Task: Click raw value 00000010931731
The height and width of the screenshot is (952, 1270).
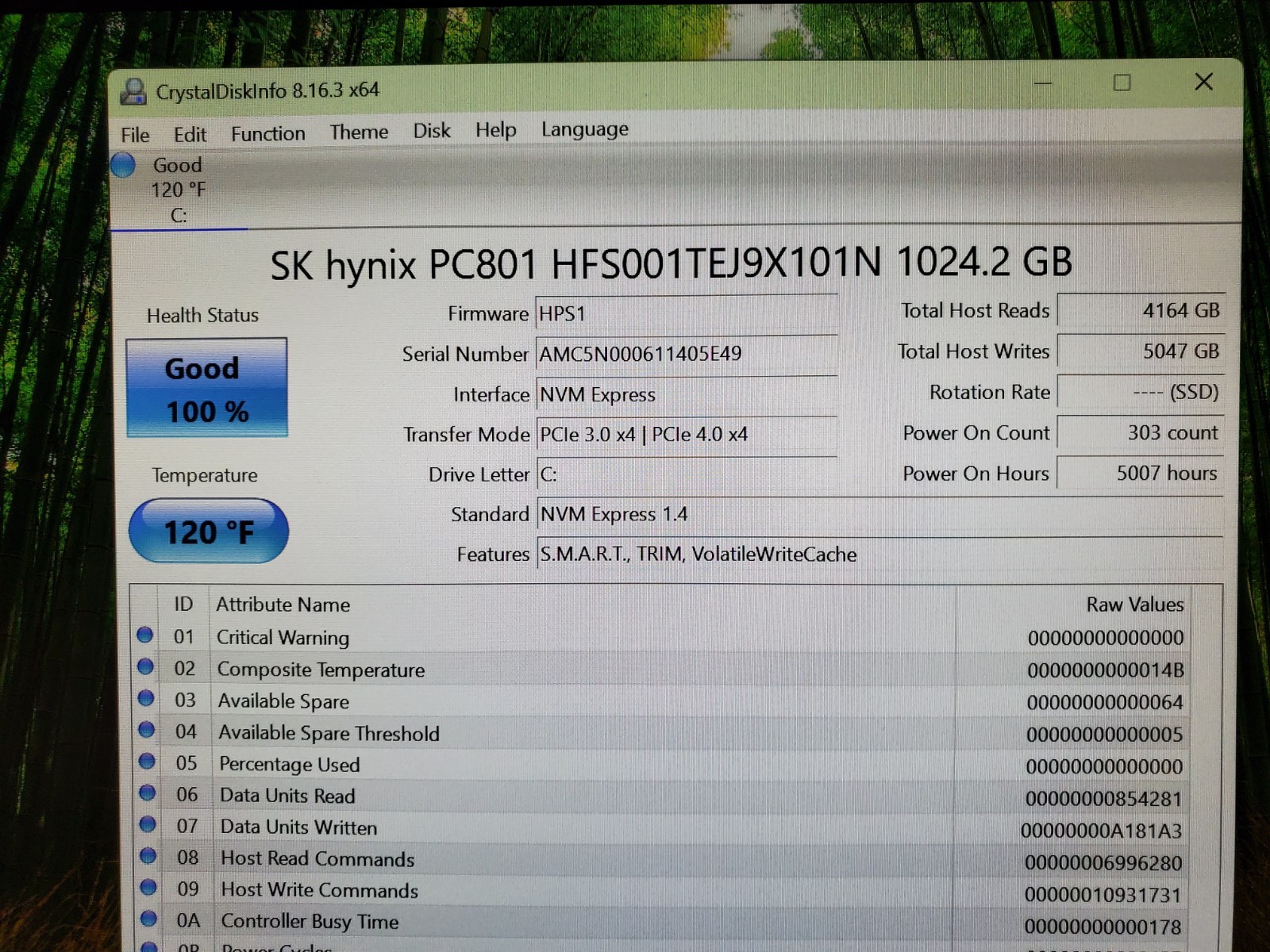Action: click(1103, 895)
